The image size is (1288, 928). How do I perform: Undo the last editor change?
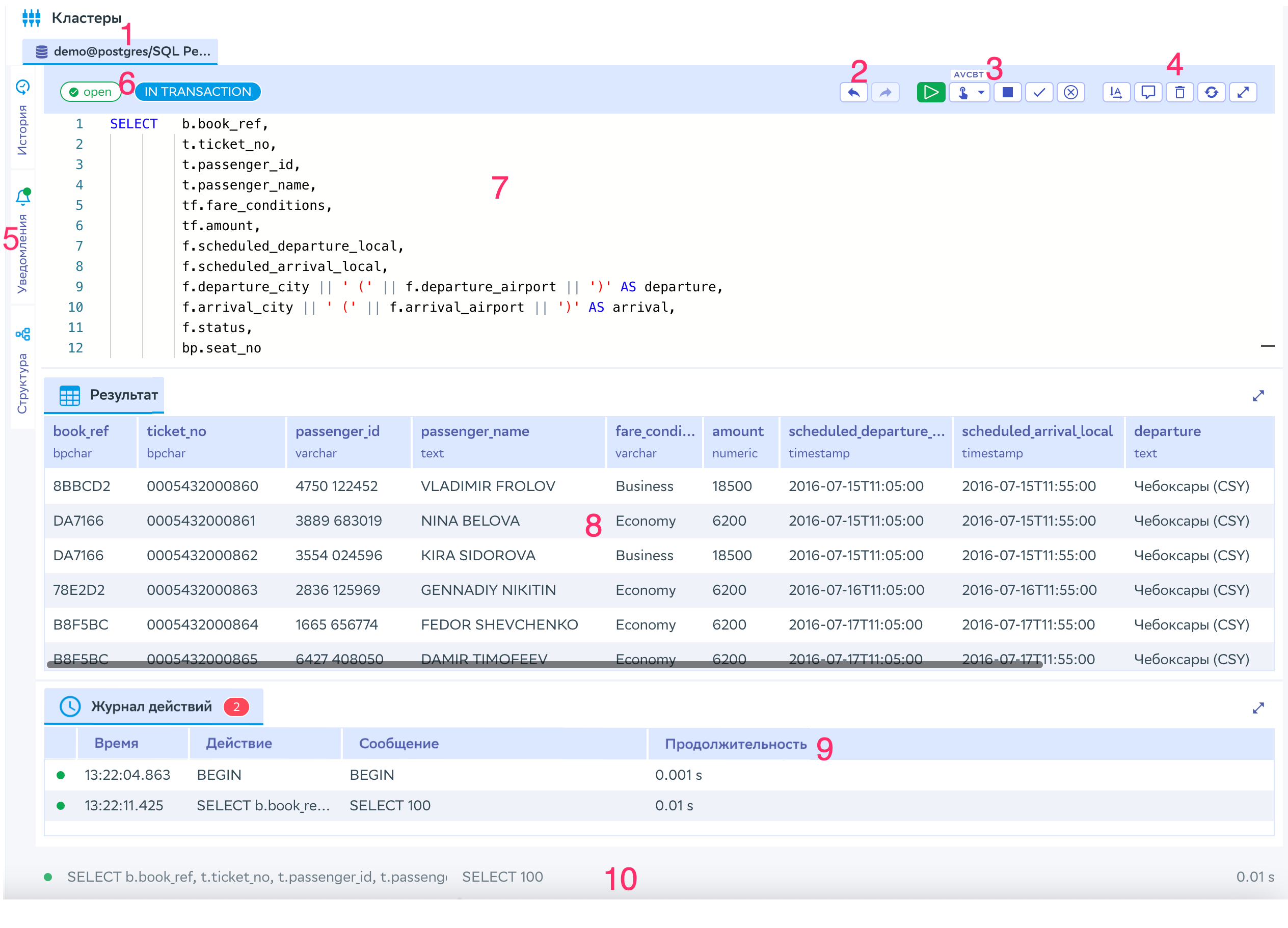pyautogui.click(x=853, y=92)
